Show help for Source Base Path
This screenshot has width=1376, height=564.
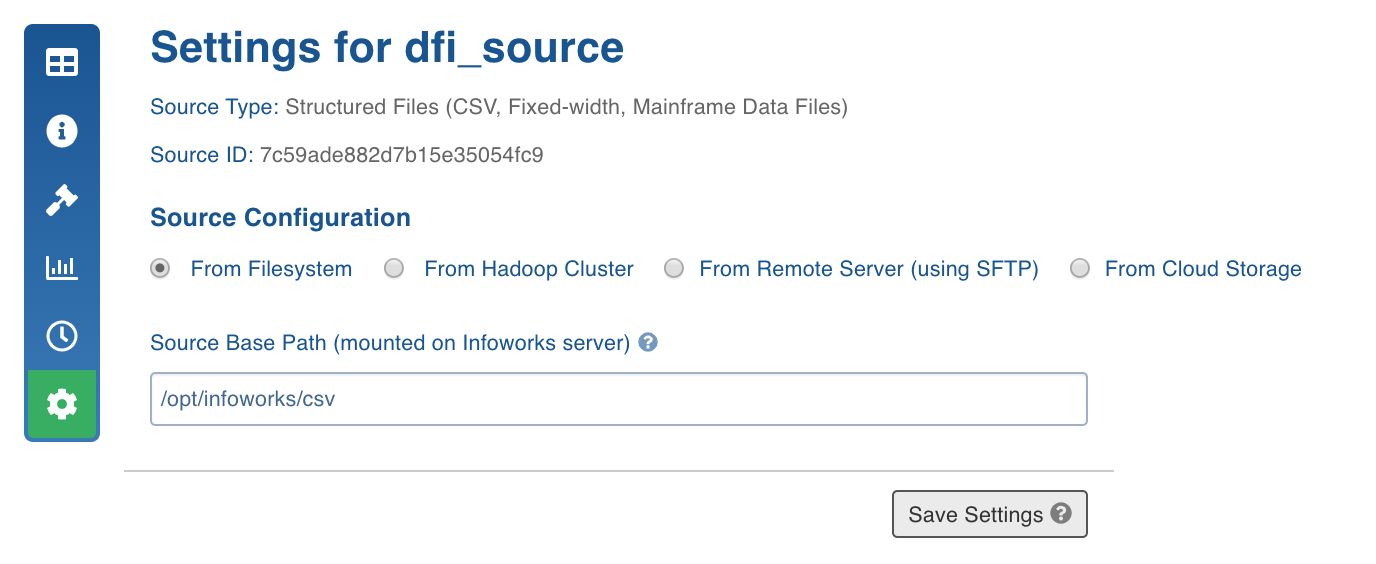648,342
